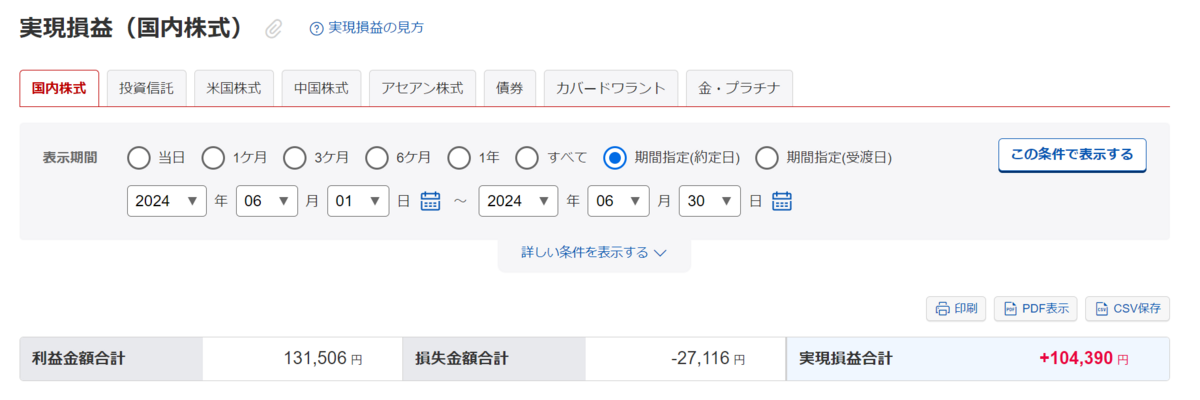This screenshot has width=1200, height=400.
Task: Click the 印刷 print button
Action: pos(957,308)
